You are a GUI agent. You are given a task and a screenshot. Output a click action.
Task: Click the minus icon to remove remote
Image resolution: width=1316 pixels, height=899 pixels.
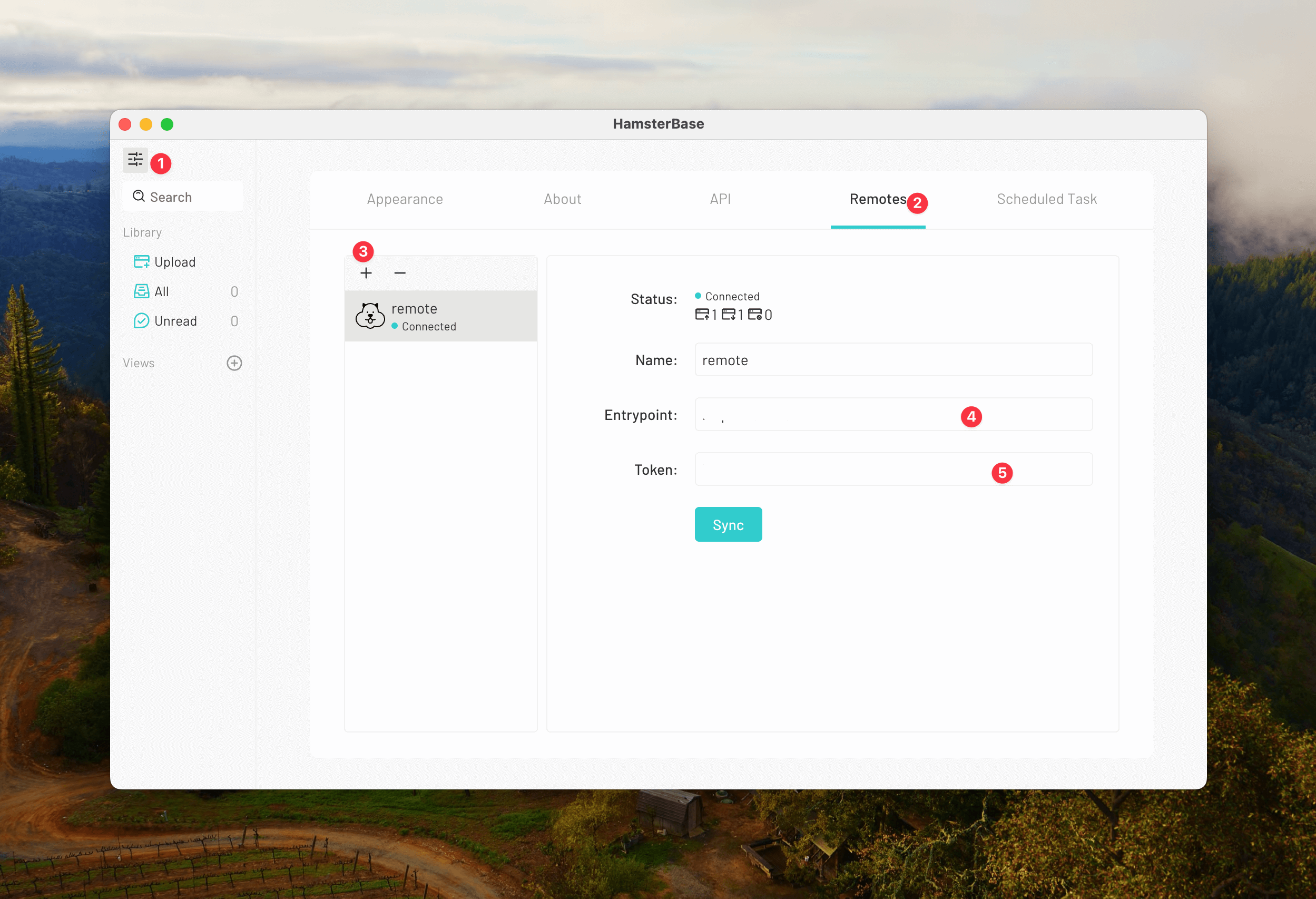click(x=400, y=273)
